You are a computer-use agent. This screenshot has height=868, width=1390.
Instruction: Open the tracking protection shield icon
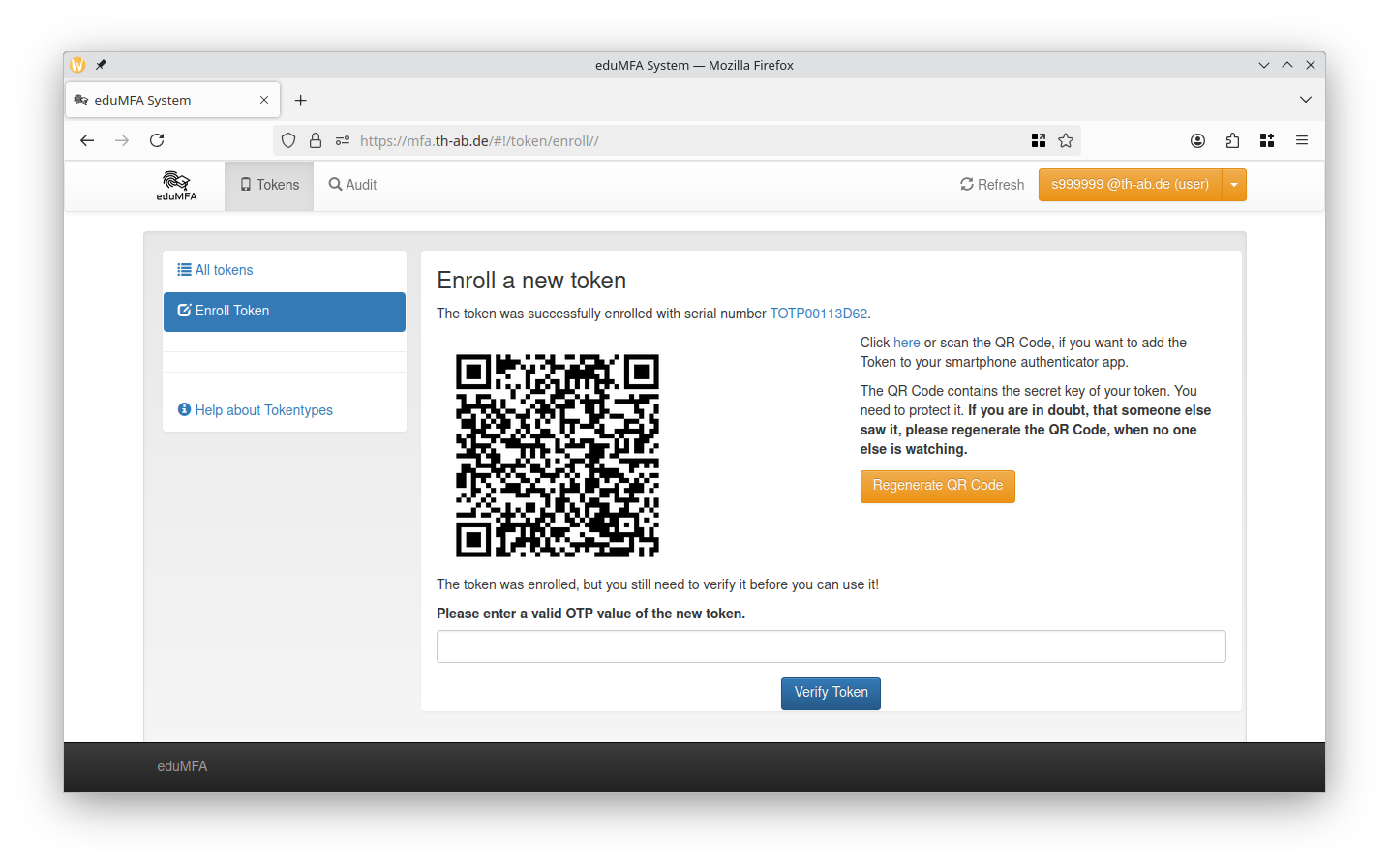[288, 140]
